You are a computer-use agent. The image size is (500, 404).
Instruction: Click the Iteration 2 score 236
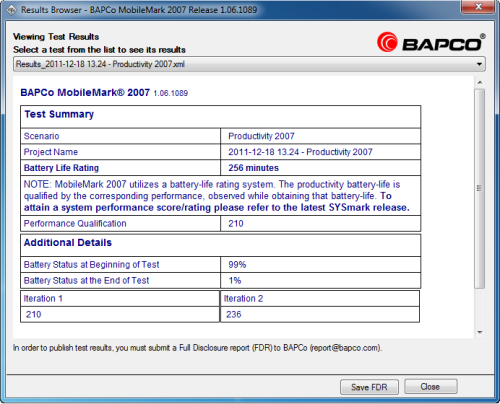point(233,314)
